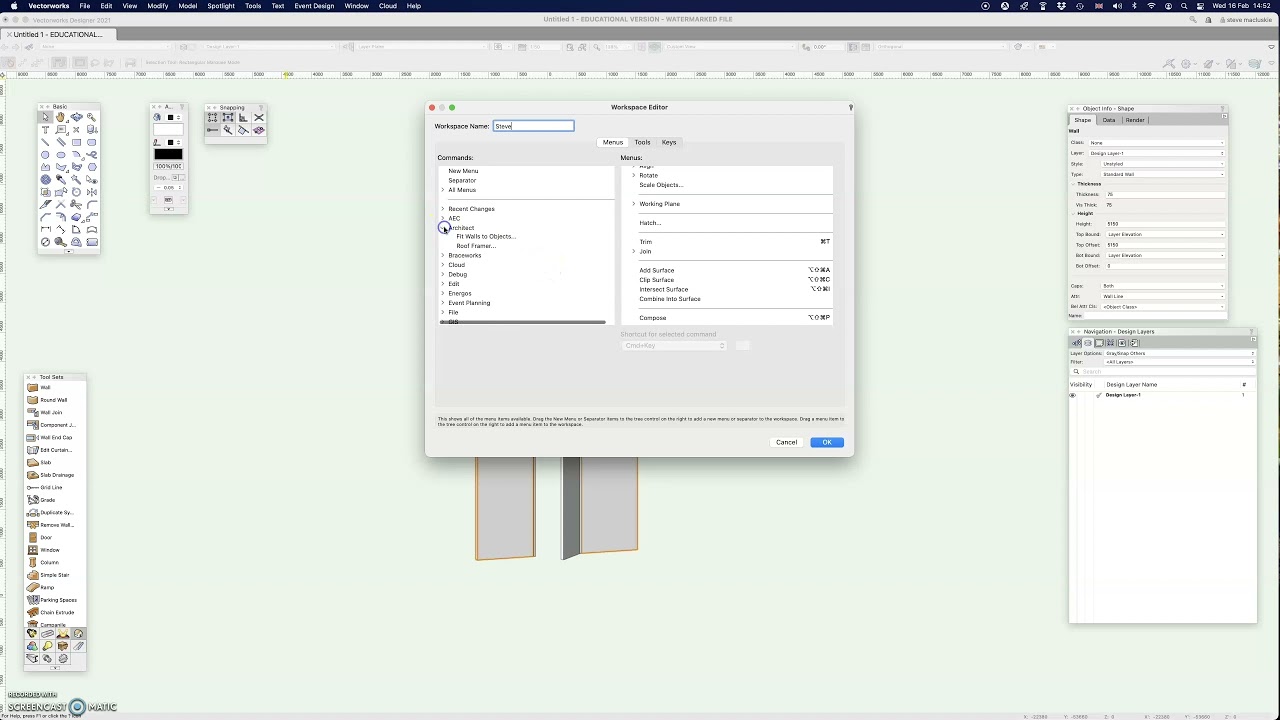
Task: Open the Modify menu in menu bar
Action: pos(158,6)
